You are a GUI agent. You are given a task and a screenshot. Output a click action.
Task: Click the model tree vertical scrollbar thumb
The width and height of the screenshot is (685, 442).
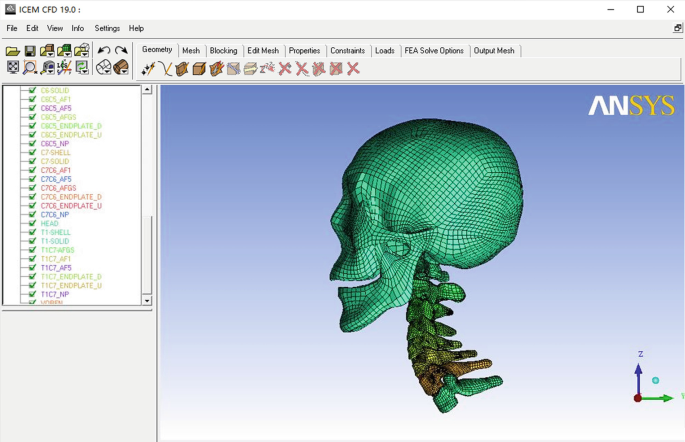pyautogui.click(x=147, y=255)
